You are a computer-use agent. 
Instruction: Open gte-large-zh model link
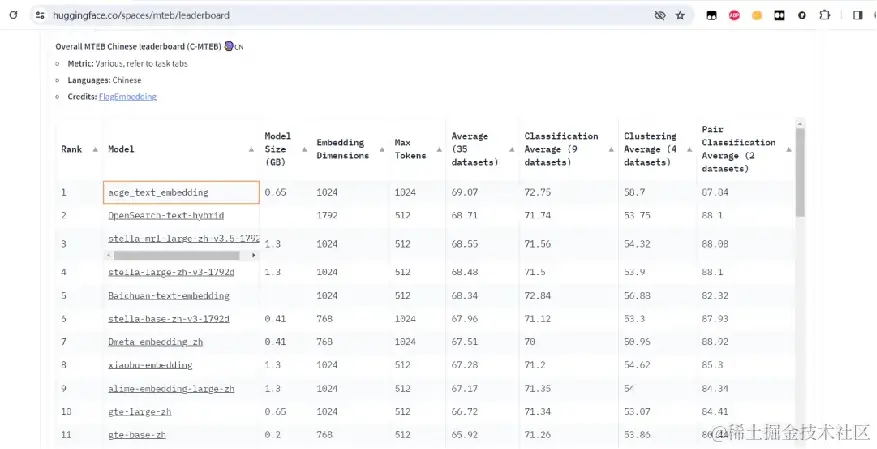pyautogui.click(x=140, y=412)
